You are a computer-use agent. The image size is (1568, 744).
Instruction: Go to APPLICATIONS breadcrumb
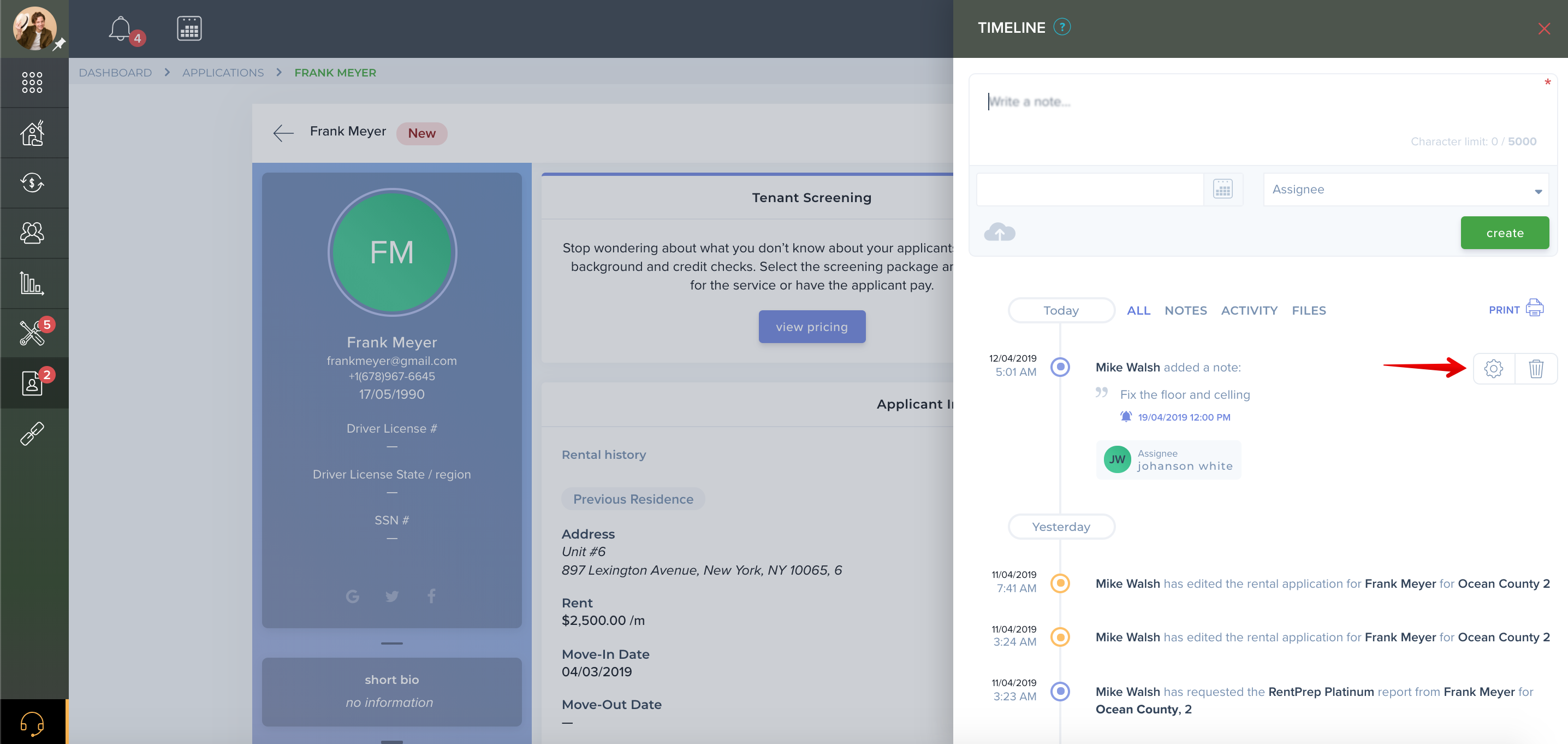point(223,73)
